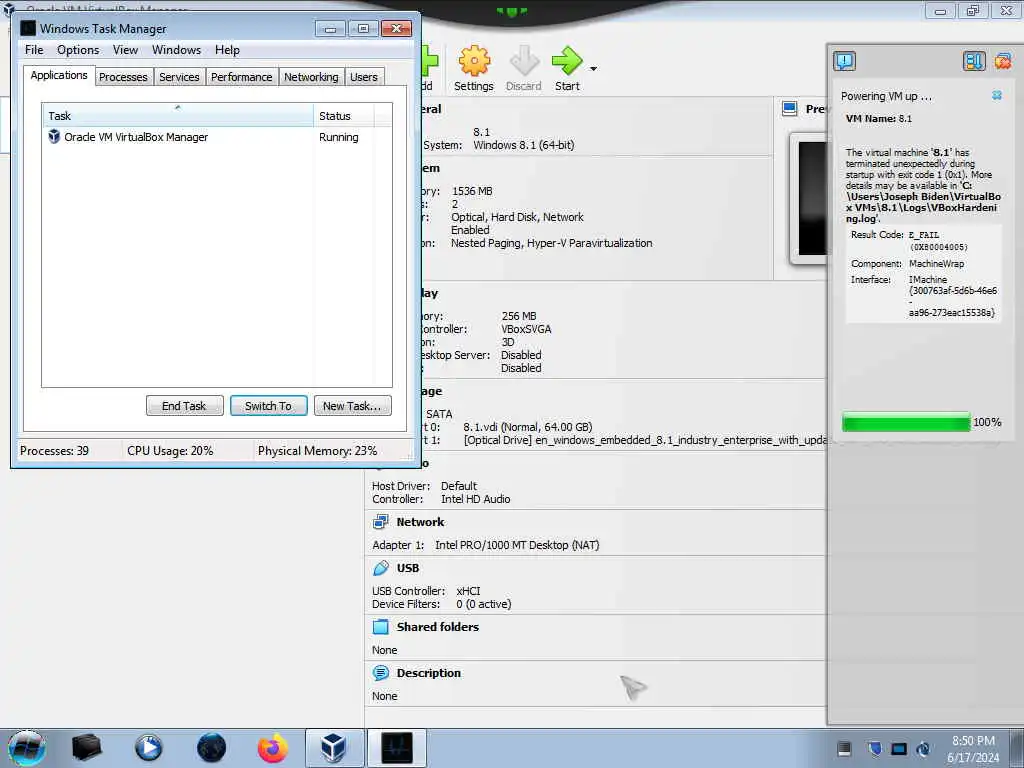Screen dimensions: 1024x768
Task: Launch Windows Media Player from the taskbar
Action: [x=148, y=748]
